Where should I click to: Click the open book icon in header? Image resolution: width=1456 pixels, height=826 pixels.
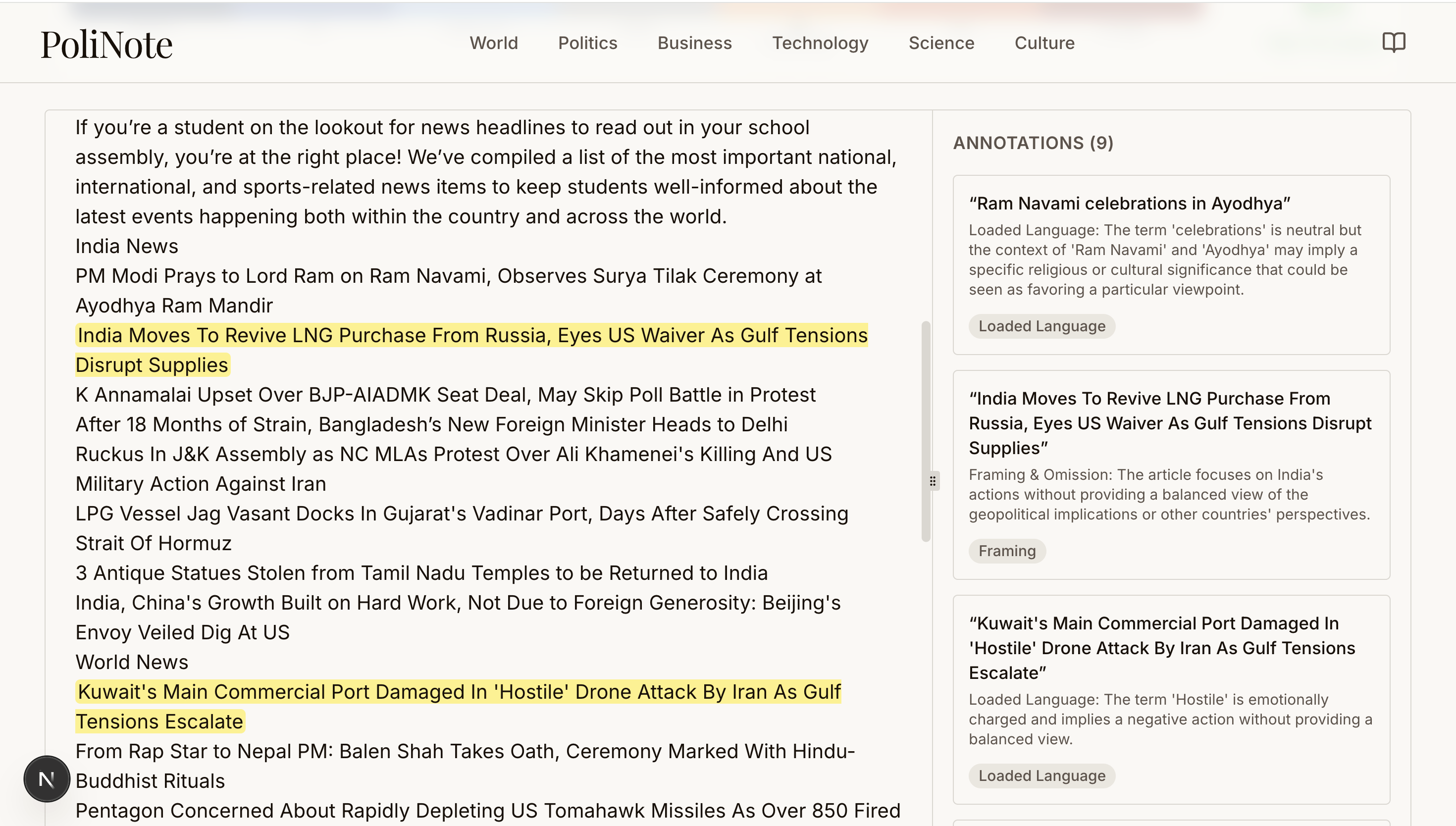click(x=1393, y=43)
